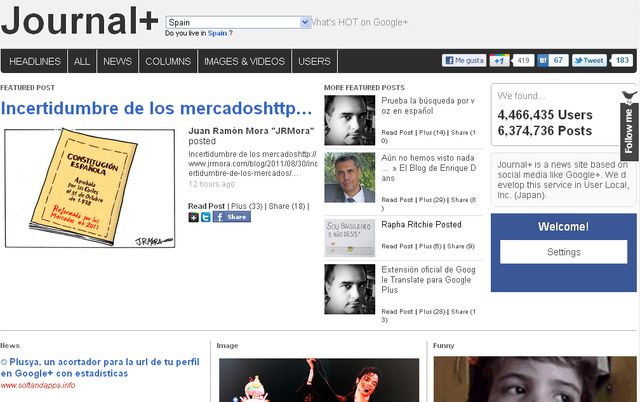This screenshot has width=640, height=402.
Task: Click the black plus icon under featured post
Action: pos(193,217)
